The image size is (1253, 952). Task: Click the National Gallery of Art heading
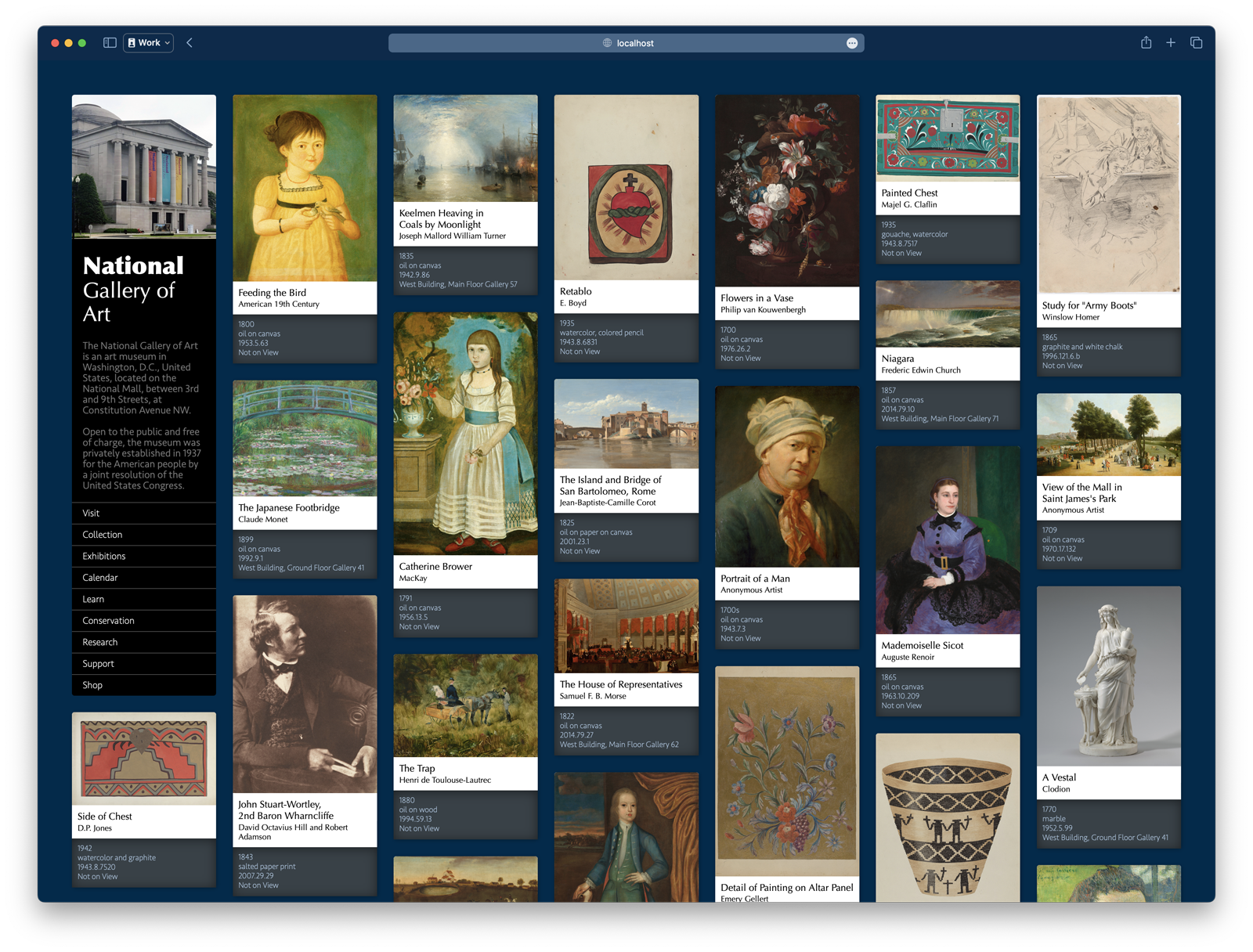(x=133, y=290)
